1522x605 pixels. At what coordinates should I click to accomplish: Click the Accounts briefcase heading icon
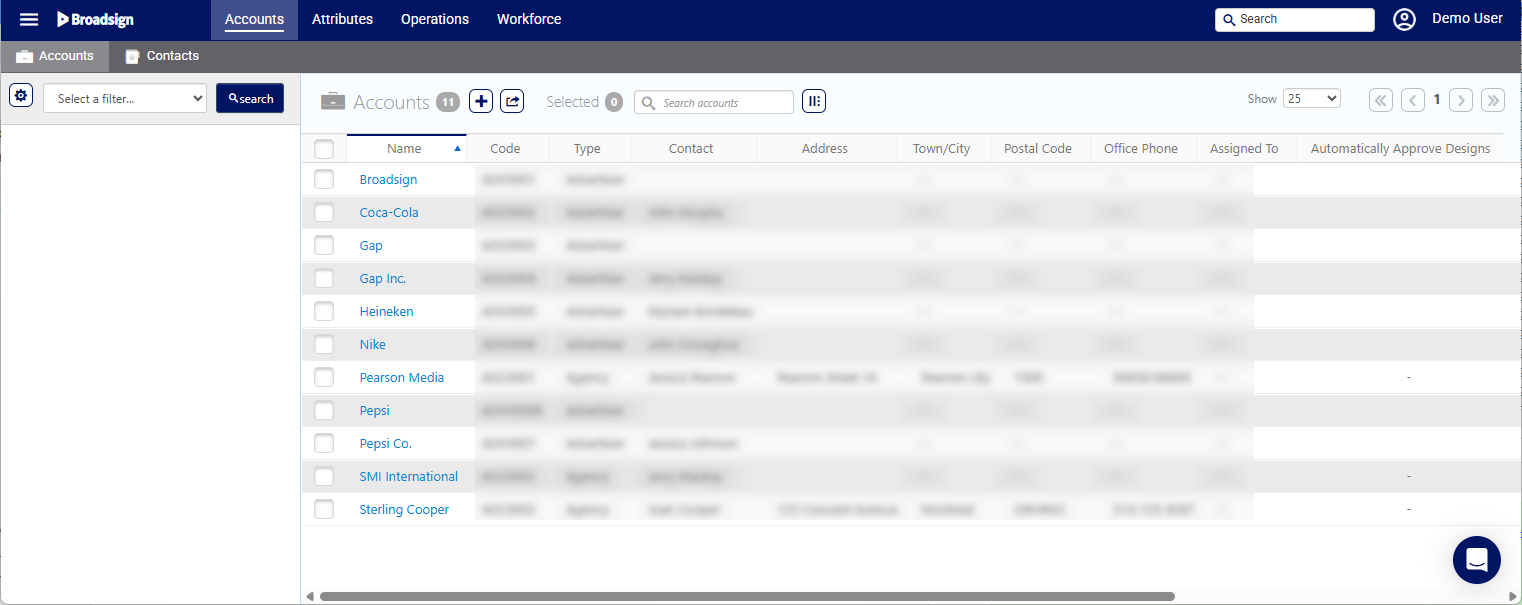click(x=333, y=102)
